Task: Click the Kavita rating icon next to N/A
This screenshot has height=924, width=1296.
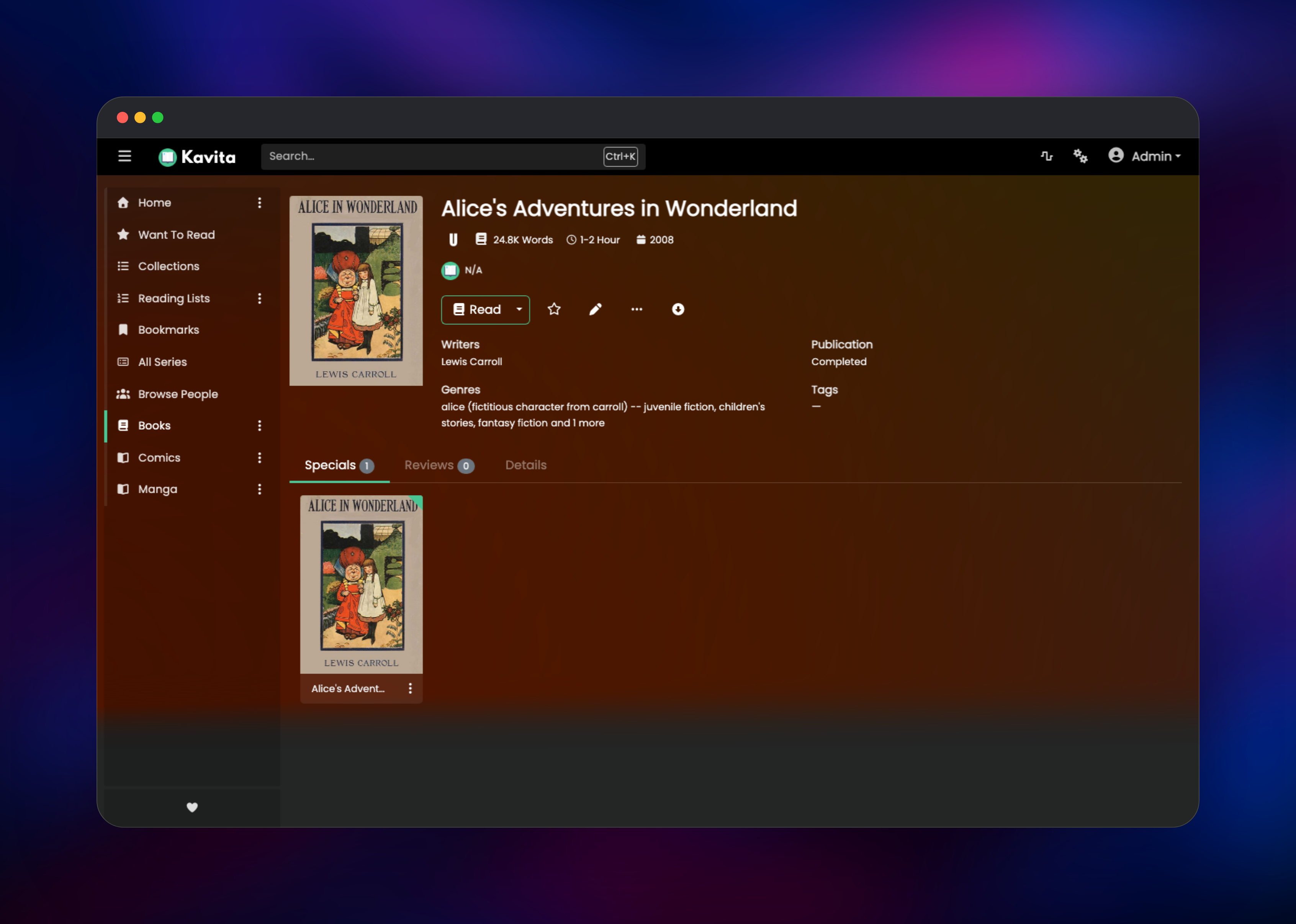Action: coord(451,270)
